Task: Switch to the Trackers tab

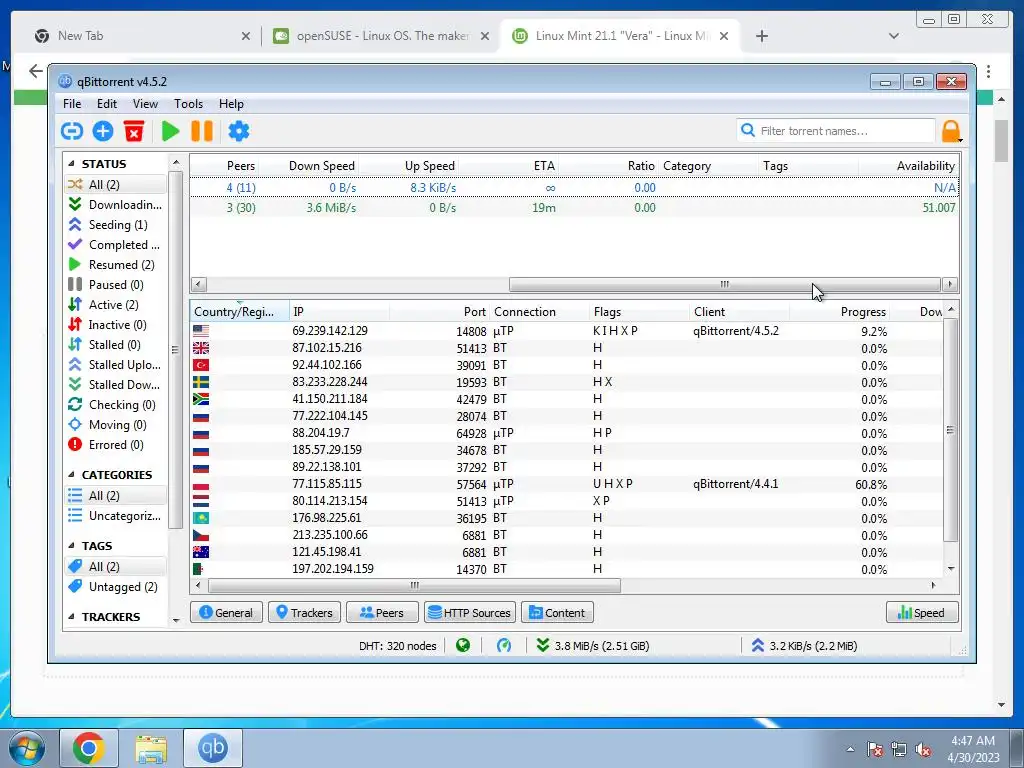Action: [304, 613]
